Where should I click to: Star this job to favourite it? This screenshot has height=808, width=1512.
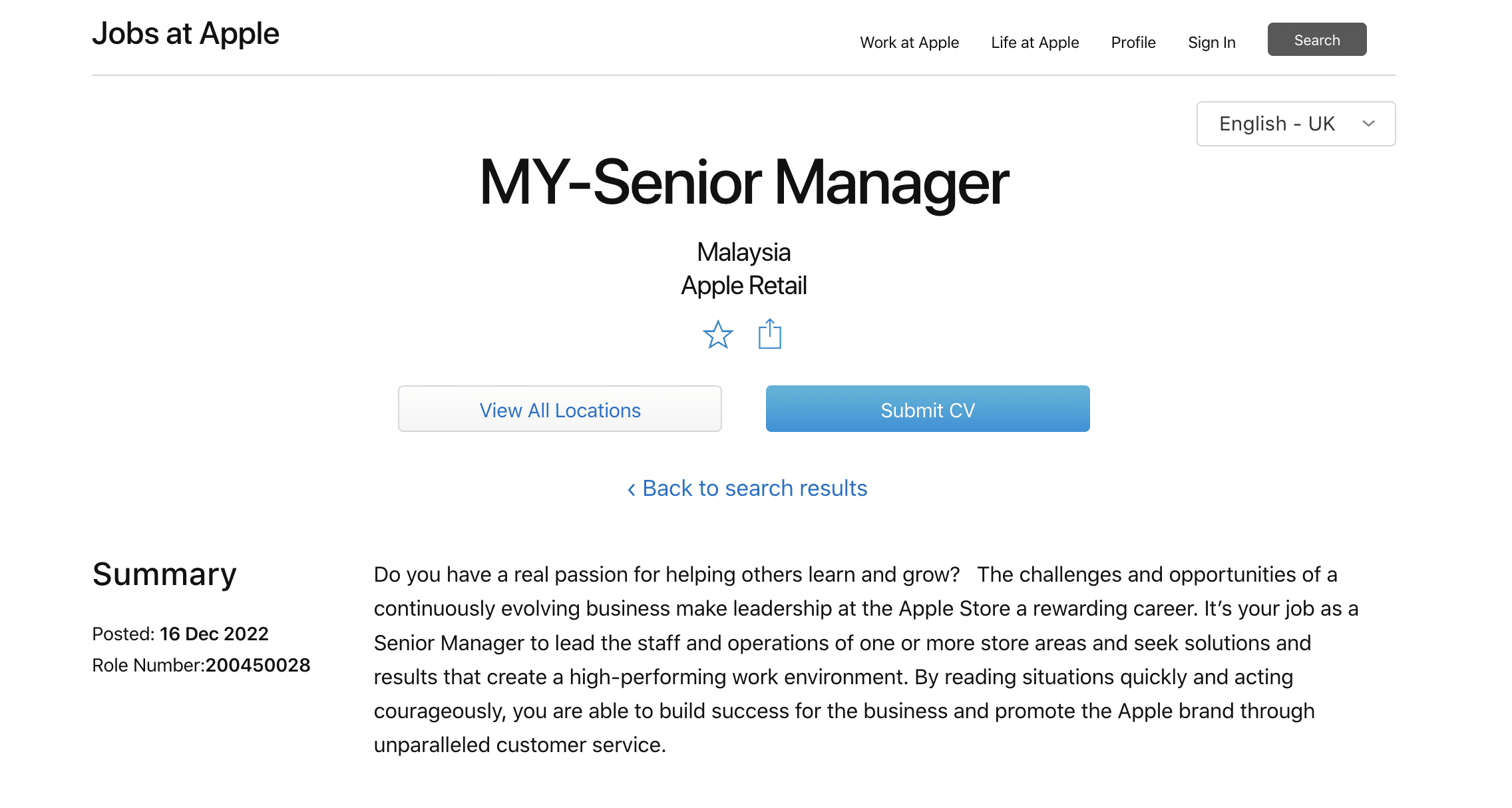pos(719,335)
